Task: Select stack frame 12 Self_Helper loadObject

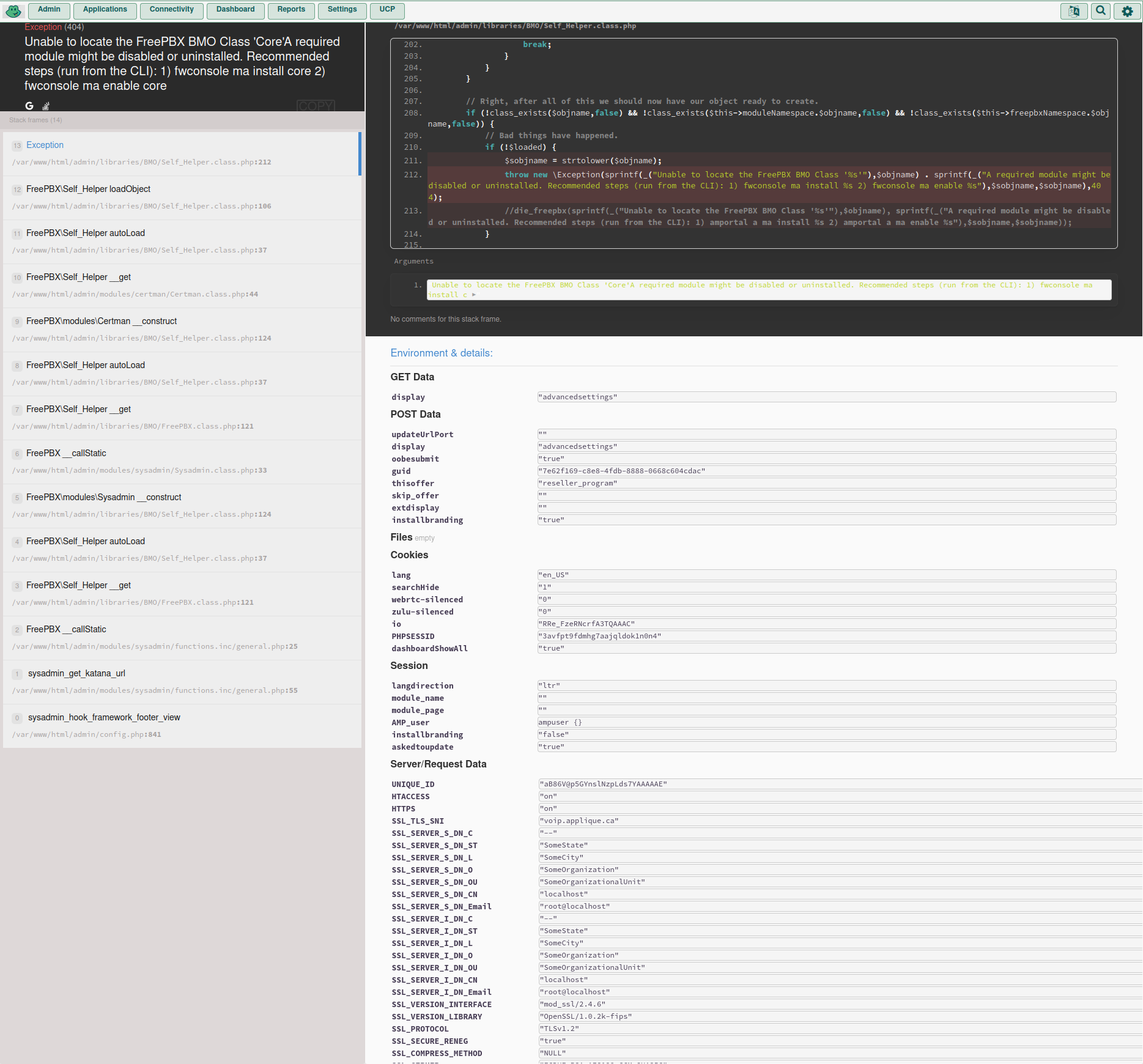Action: click(x=182, y=198)
